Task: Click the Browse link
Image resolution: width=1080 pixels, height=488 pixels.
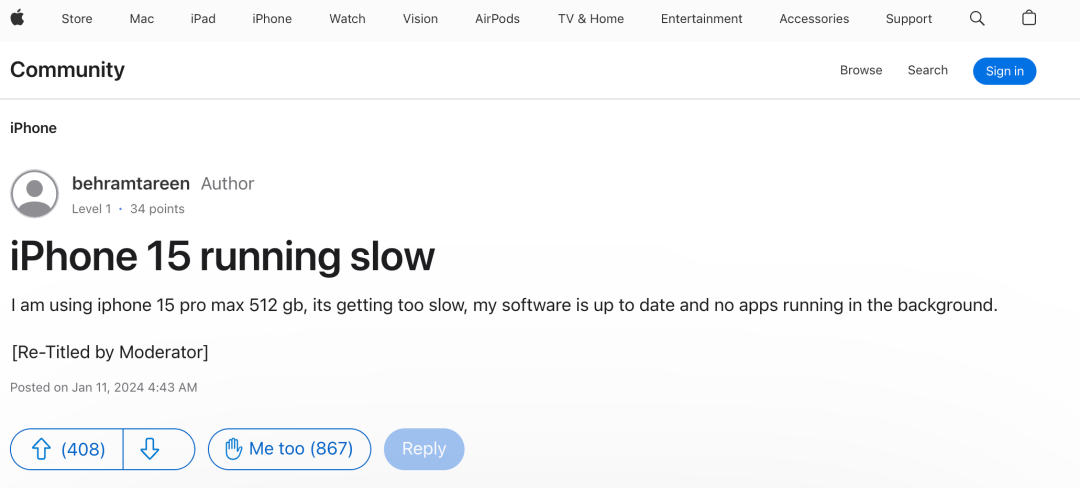Action: click(x=861, y=70)
